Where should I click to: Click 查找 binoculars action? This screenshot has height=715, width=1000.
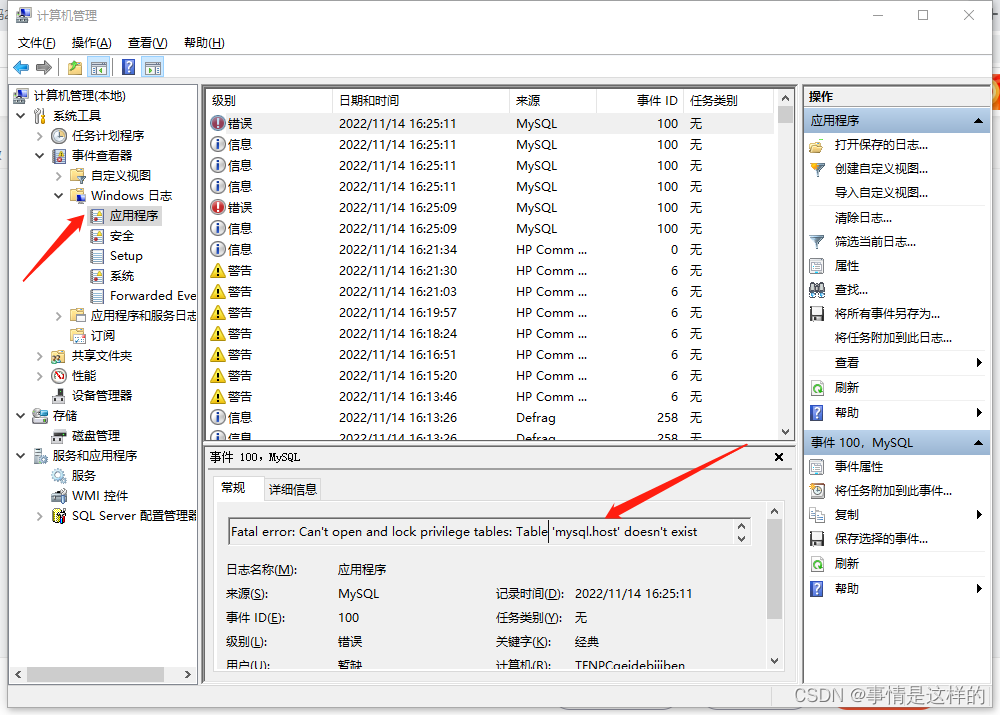(851, 290)
